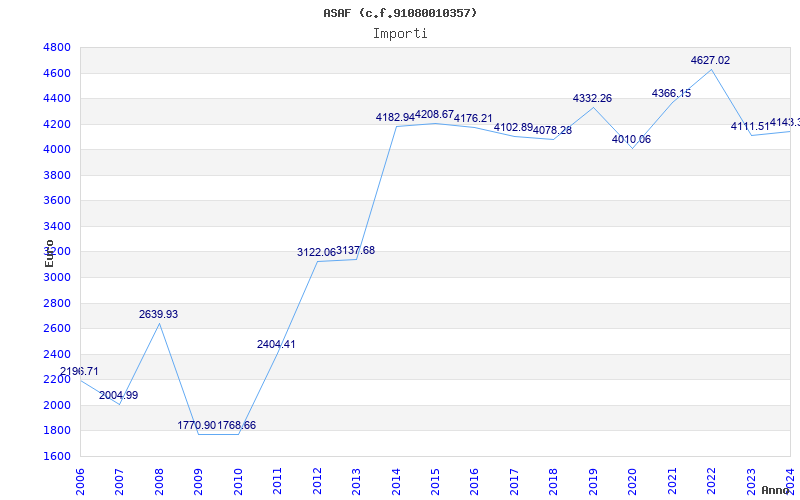Click x-axis year 2010
Screen dimensions: 800x500
(x=238, y=482)
